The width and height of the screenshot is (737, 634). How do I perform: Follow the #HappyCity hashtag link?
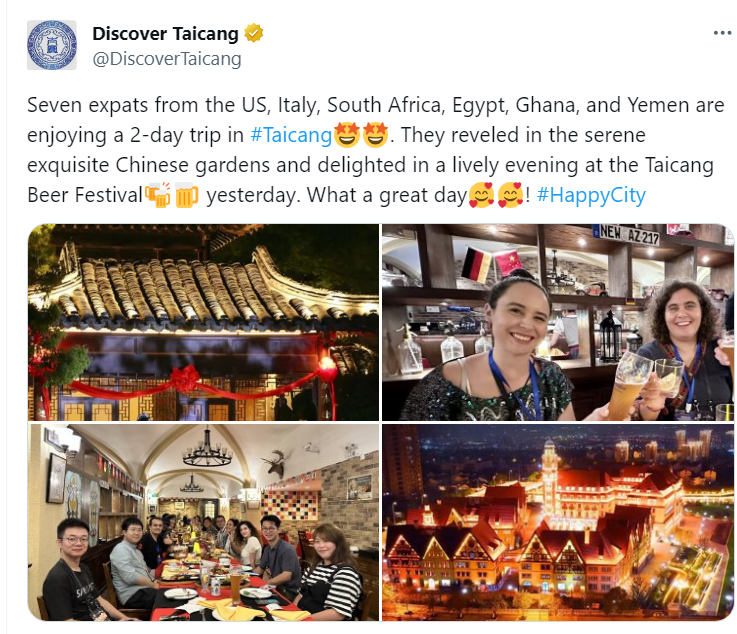[591, 195]
